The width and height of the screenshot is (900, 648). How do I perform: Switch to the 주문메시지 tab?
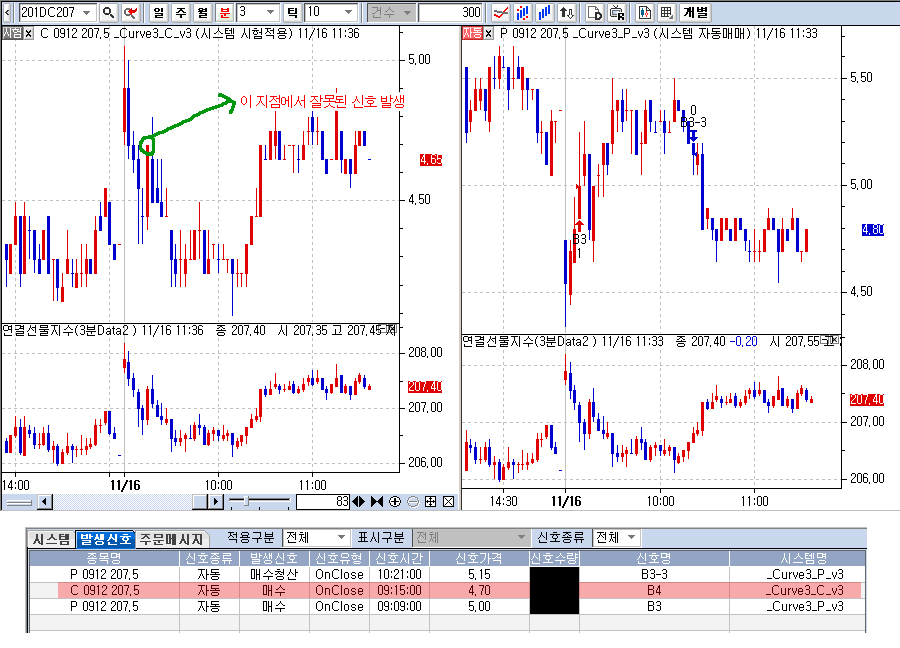(169, 539)
